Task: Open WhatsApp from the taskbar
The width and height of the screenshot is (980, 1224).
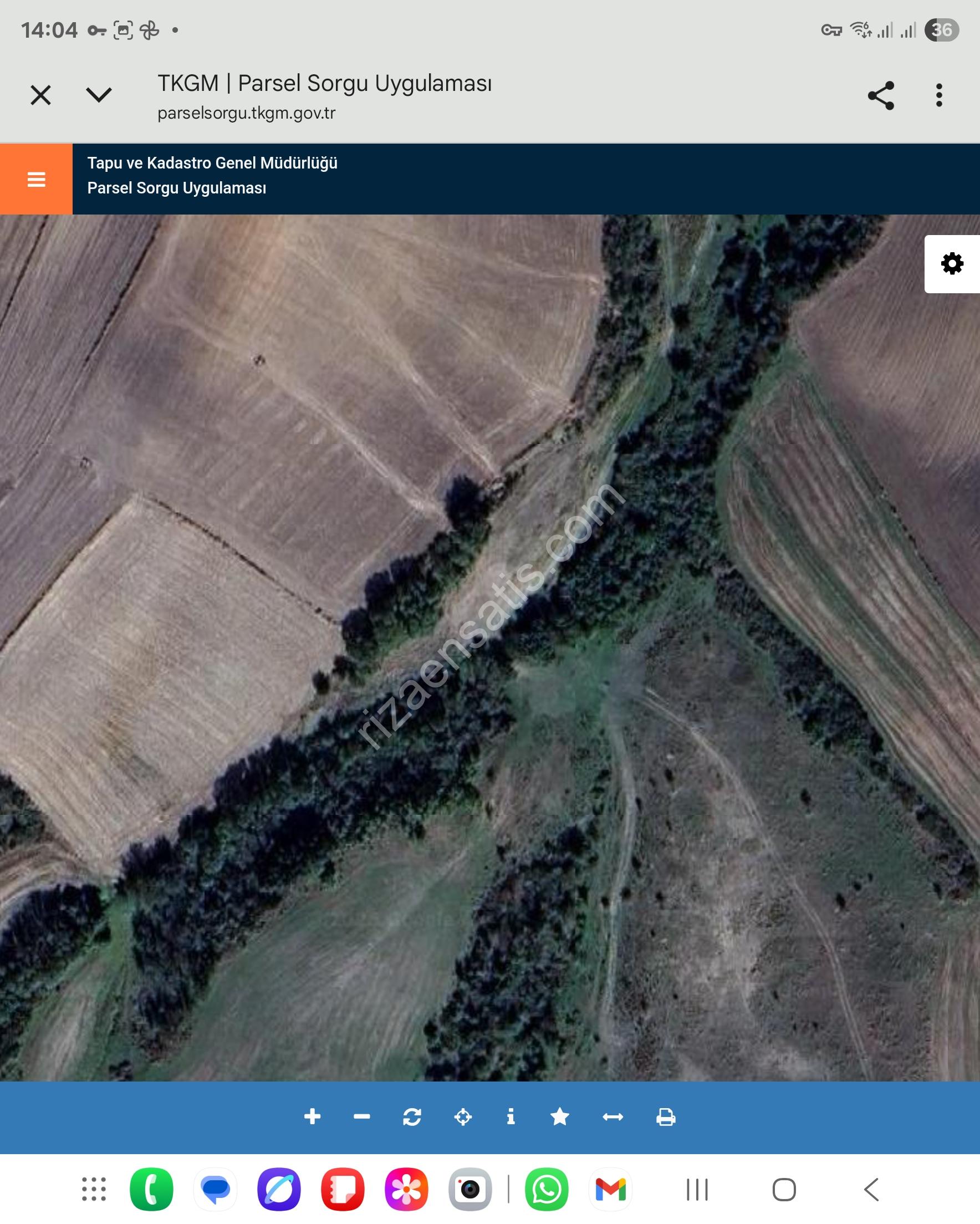Action: tap(546, 1189)
